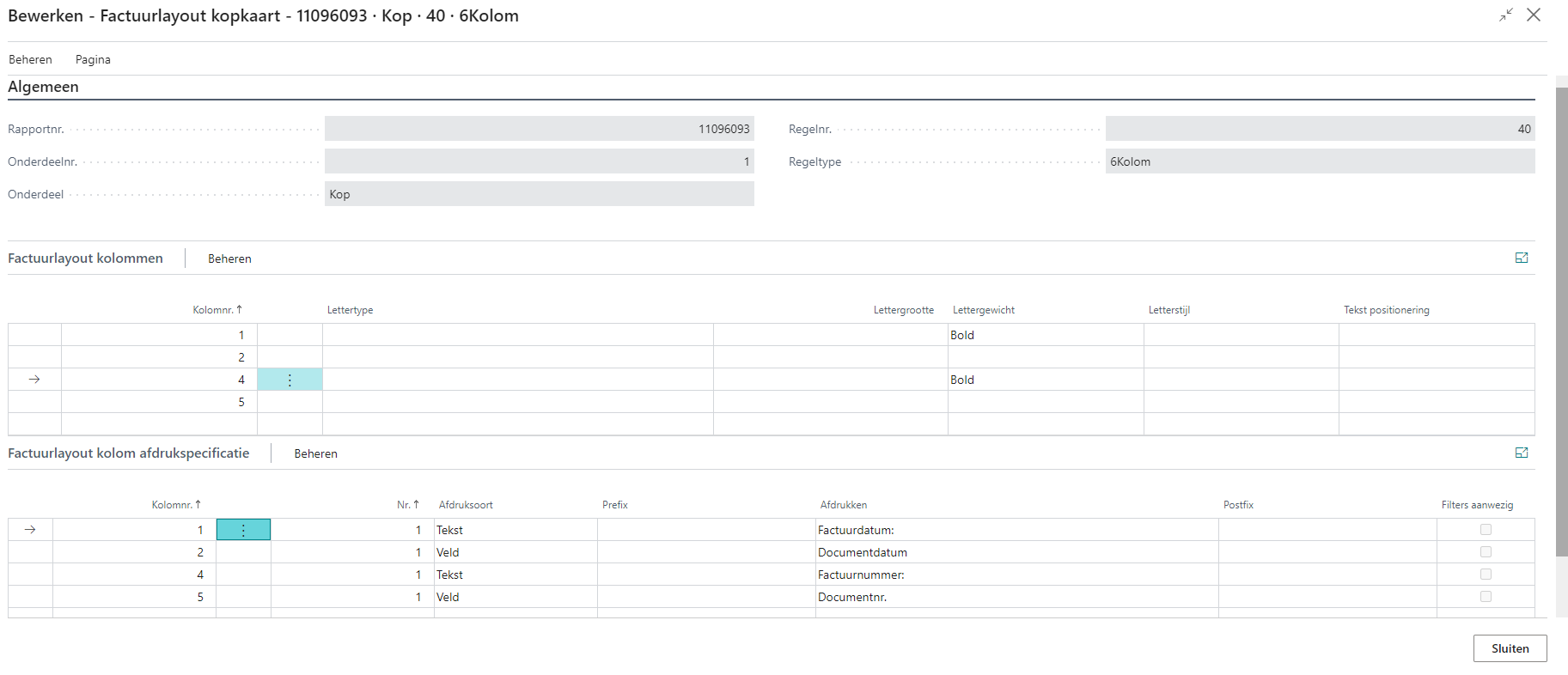Select the row arrow beside Factuurdatum line

point(30,530)
